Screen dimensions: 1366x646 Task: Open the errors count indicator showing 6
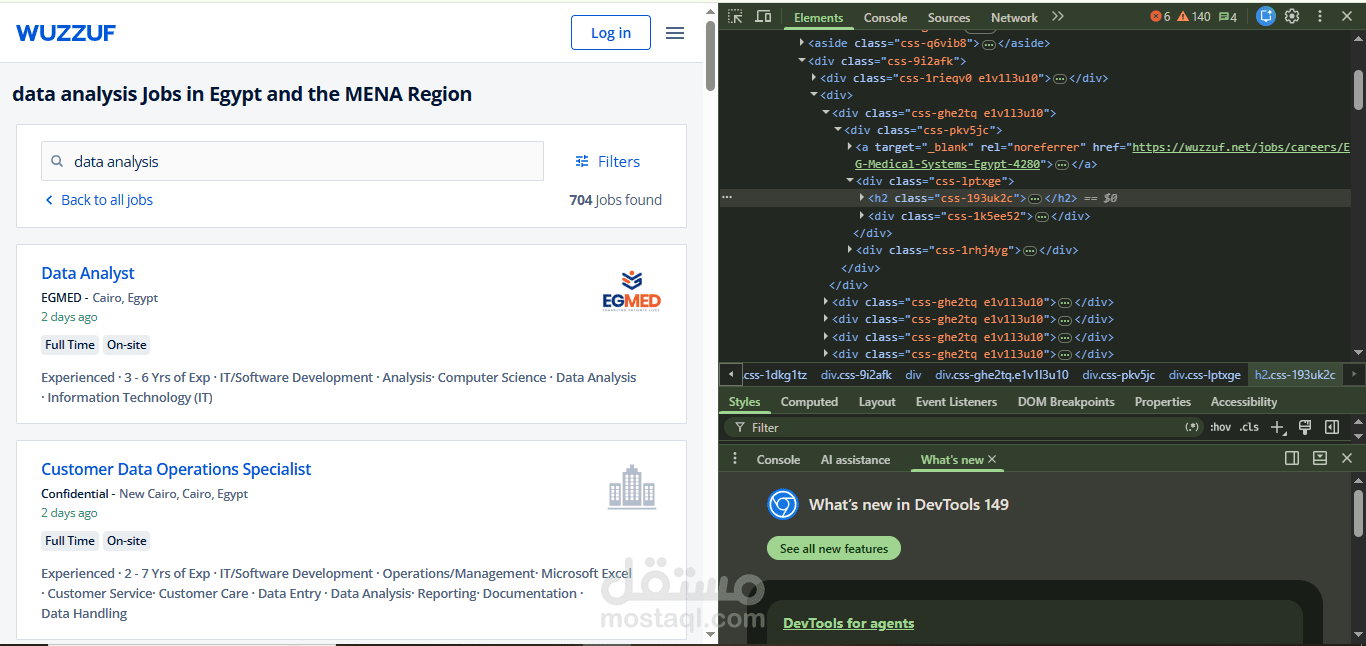1160,17
